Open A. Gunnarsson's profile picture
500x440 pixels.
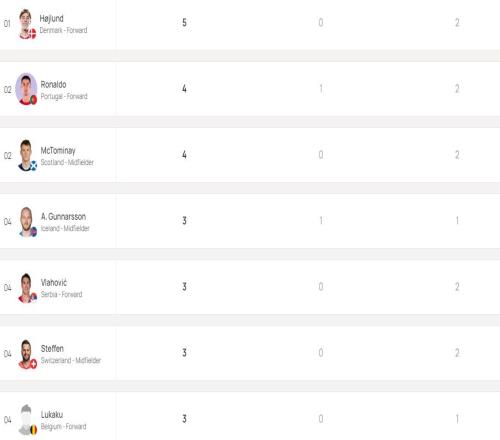27,222
